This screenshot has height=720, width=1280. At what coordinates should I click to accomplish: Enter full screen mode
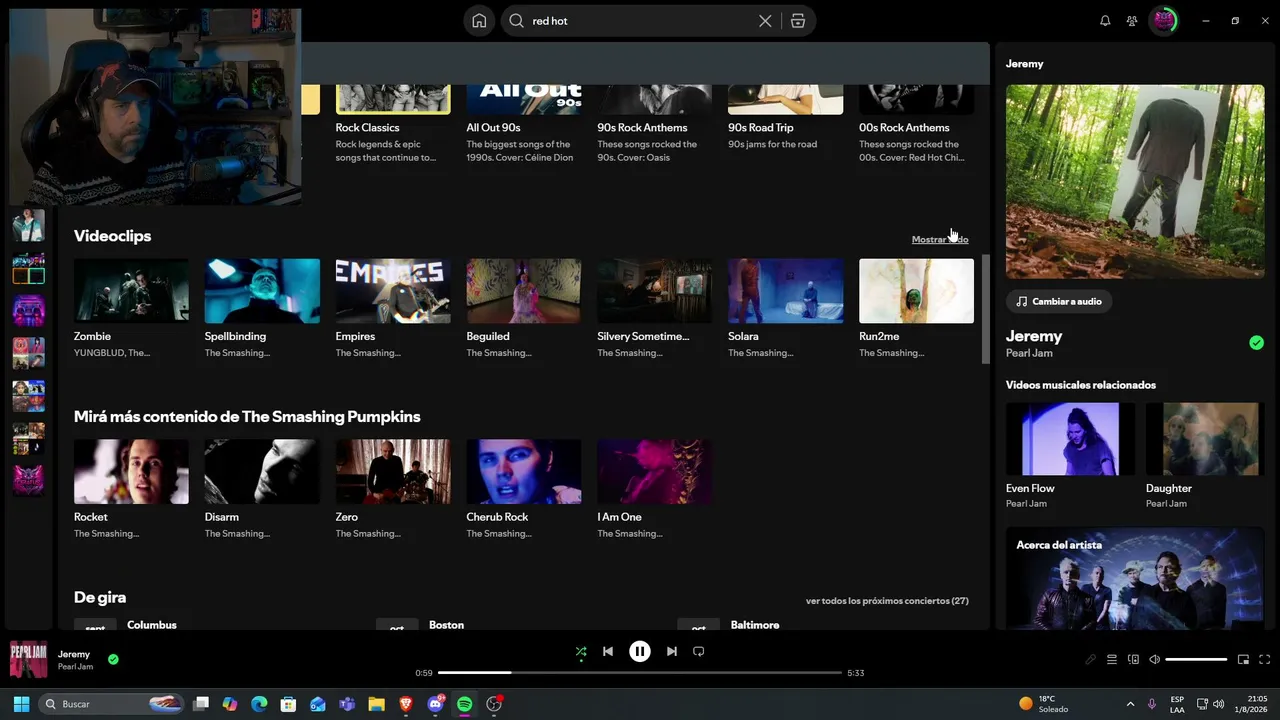1264,660
